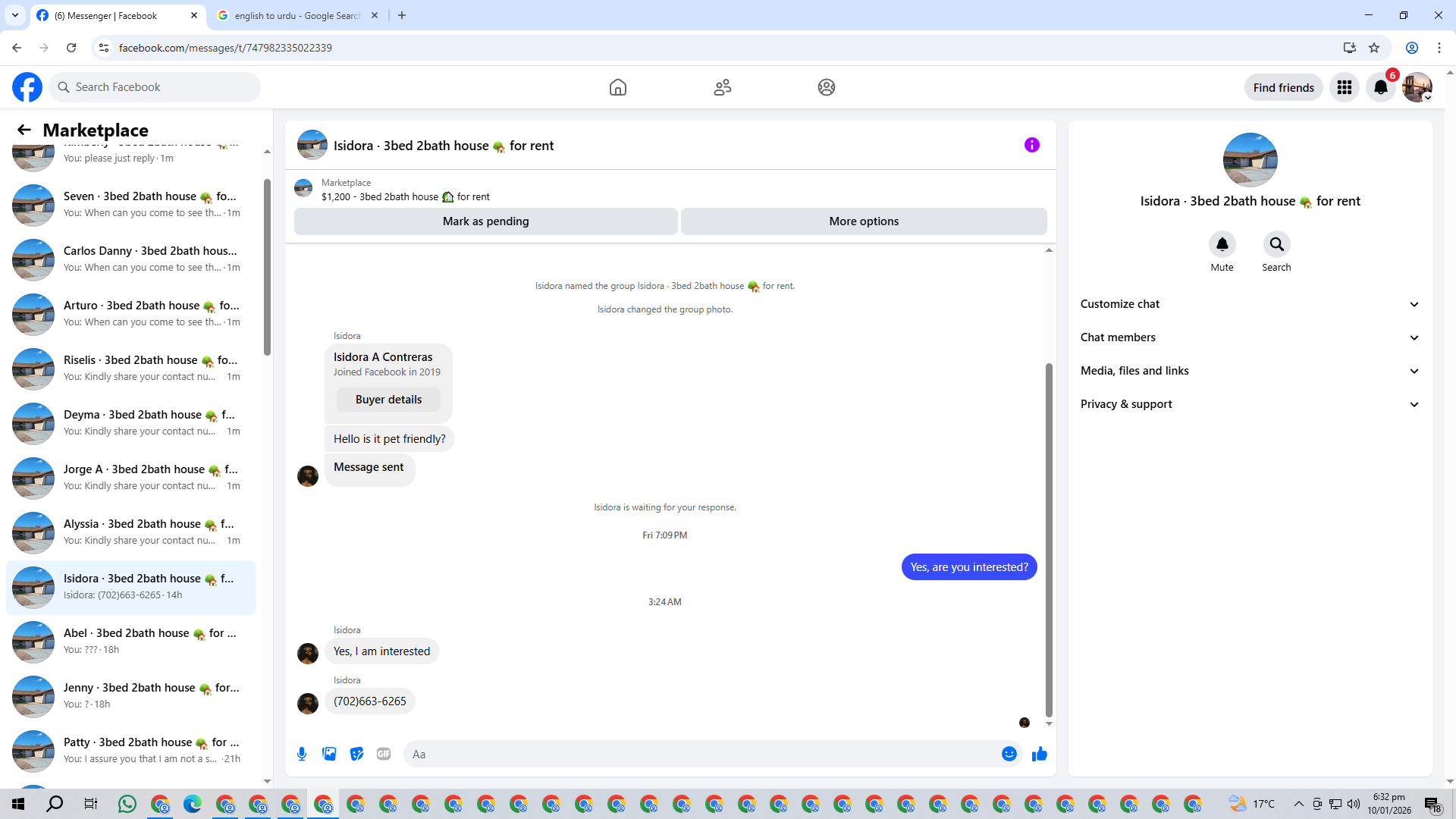Click the voice clip microphone icon

click(302, 754)
